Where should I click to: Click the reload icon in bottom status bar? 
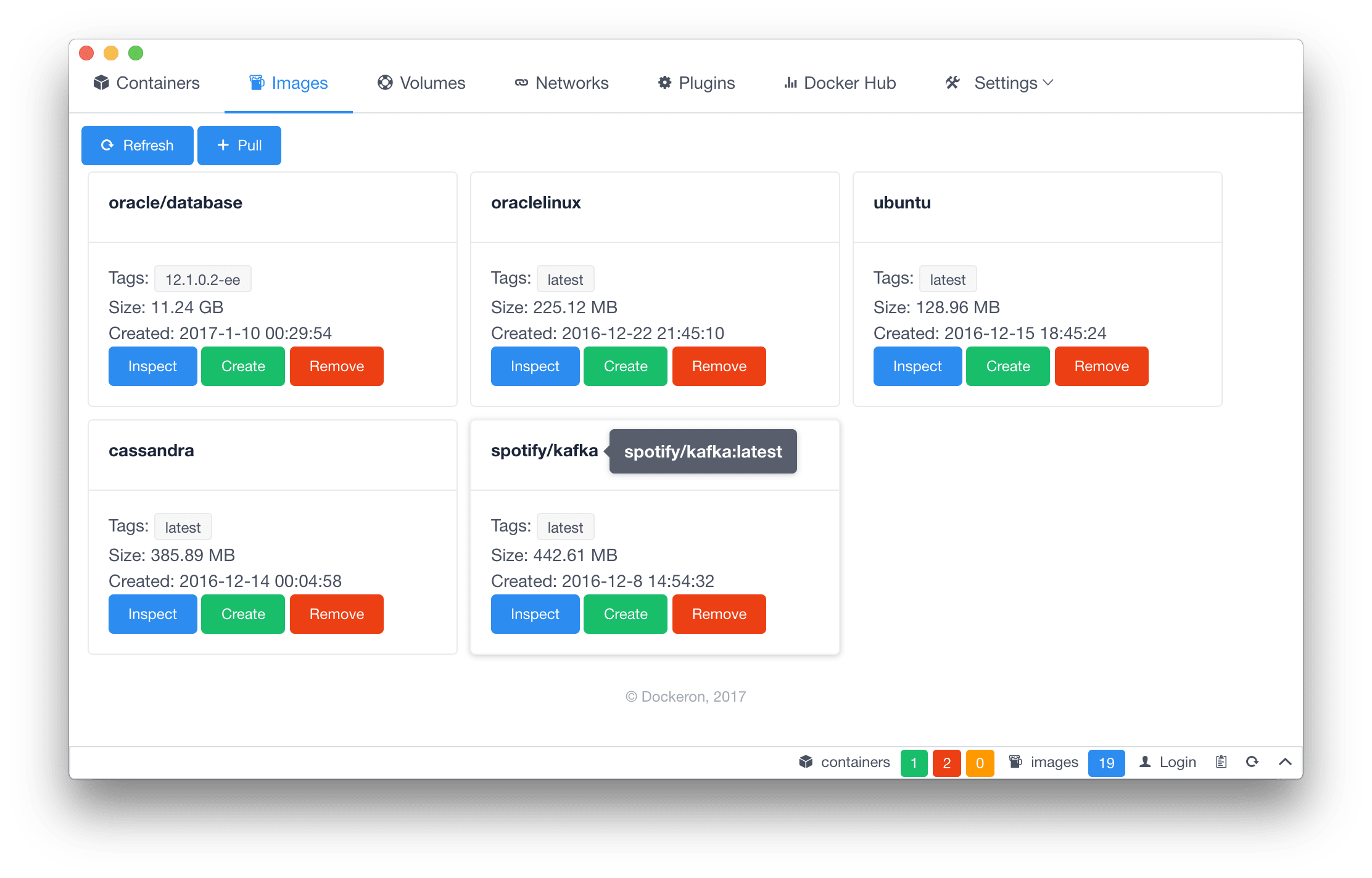[x=1252, y=762]
